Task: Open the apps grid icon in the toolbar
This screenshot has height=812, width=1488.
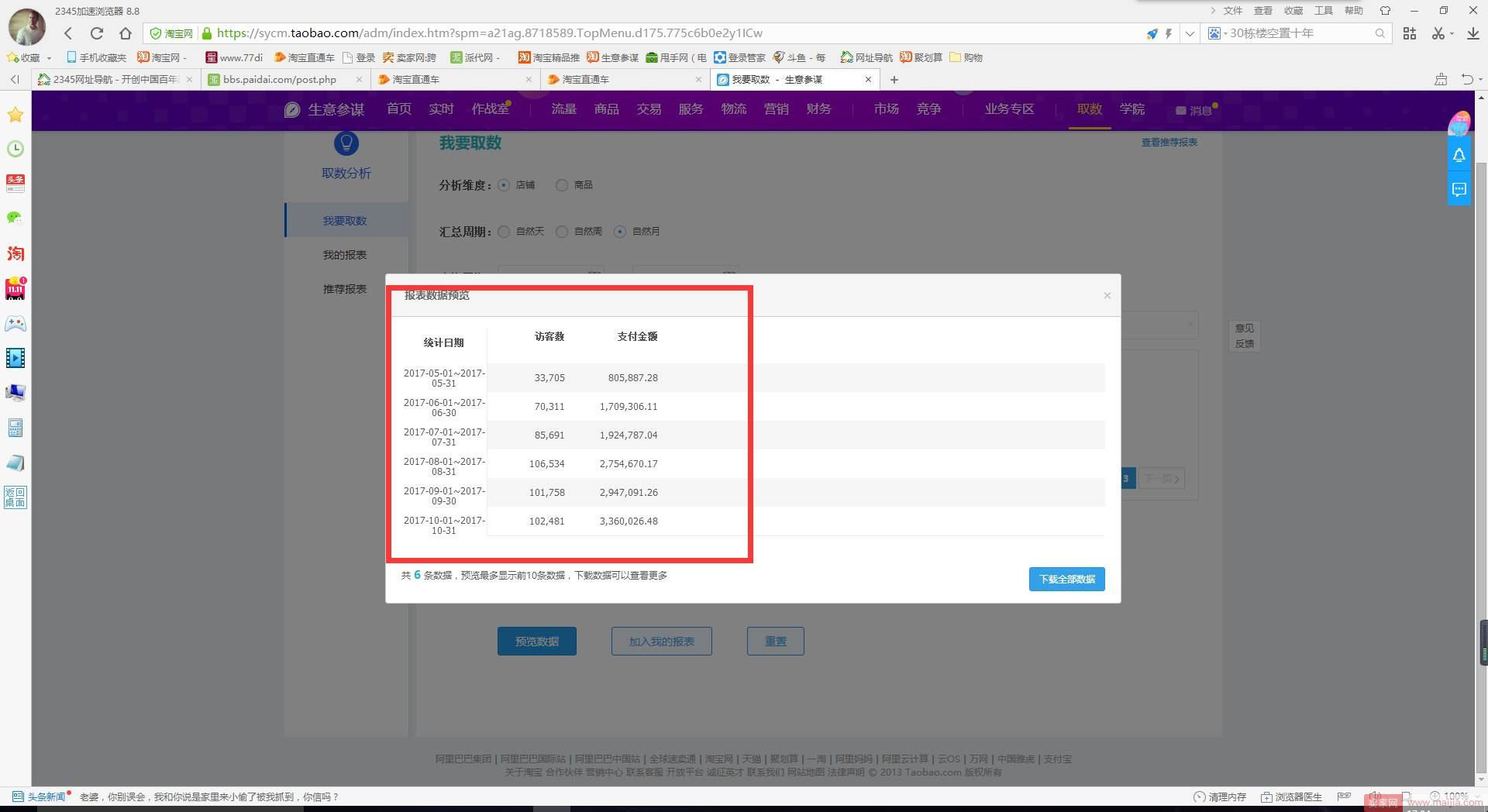Action: coord(1410,33)
